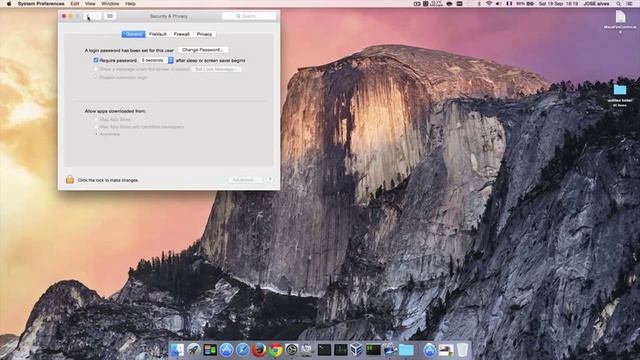The height and width of the screenshot is (360, 640).
Task: Switch to the General tab
Action: coord(133,34)
